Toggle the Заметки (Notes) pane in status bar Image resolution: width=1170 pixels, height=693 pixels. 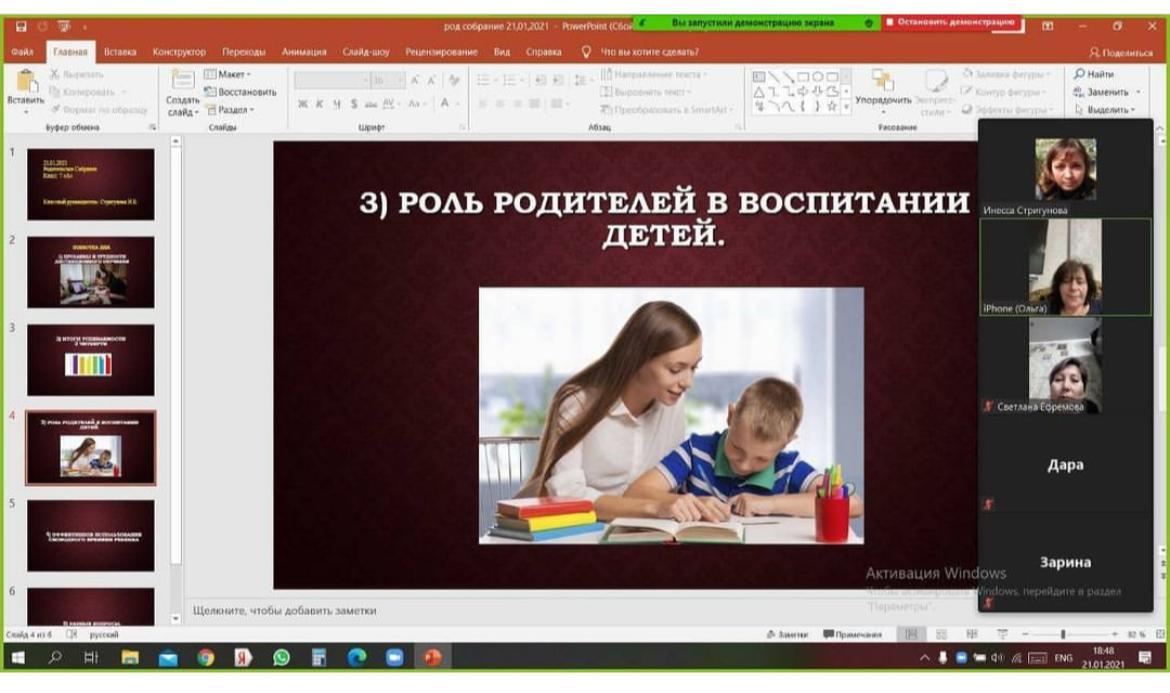tap(787, 634)
